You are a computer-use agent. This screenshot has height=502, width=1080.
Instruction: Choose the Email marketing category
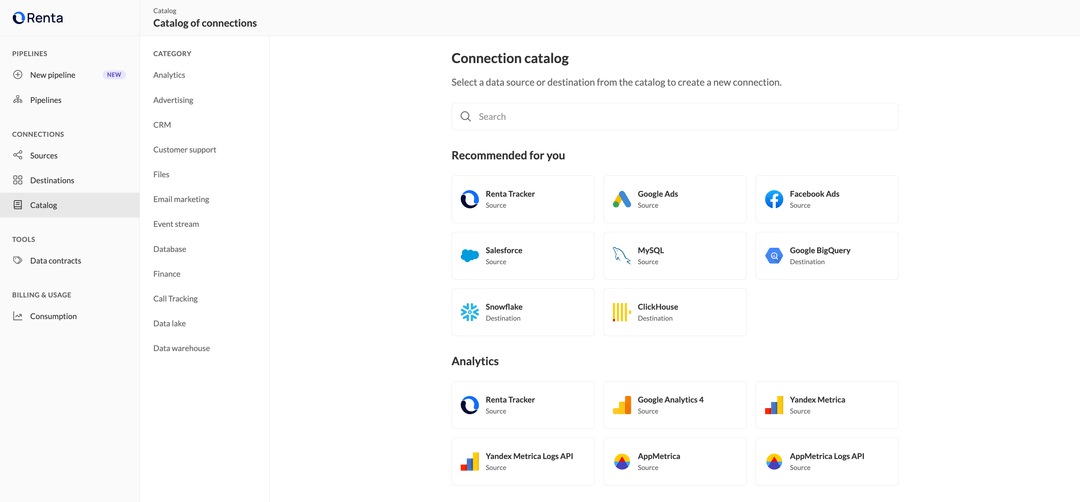pyautogui.click(x=181, y=199)
